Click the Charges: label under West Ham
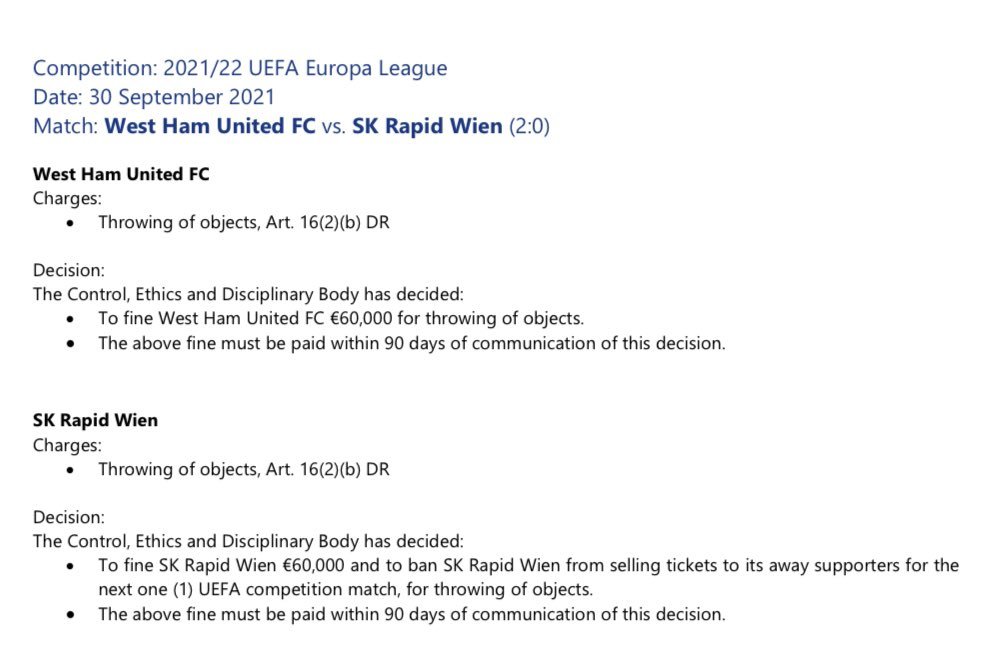 (67, 198)
